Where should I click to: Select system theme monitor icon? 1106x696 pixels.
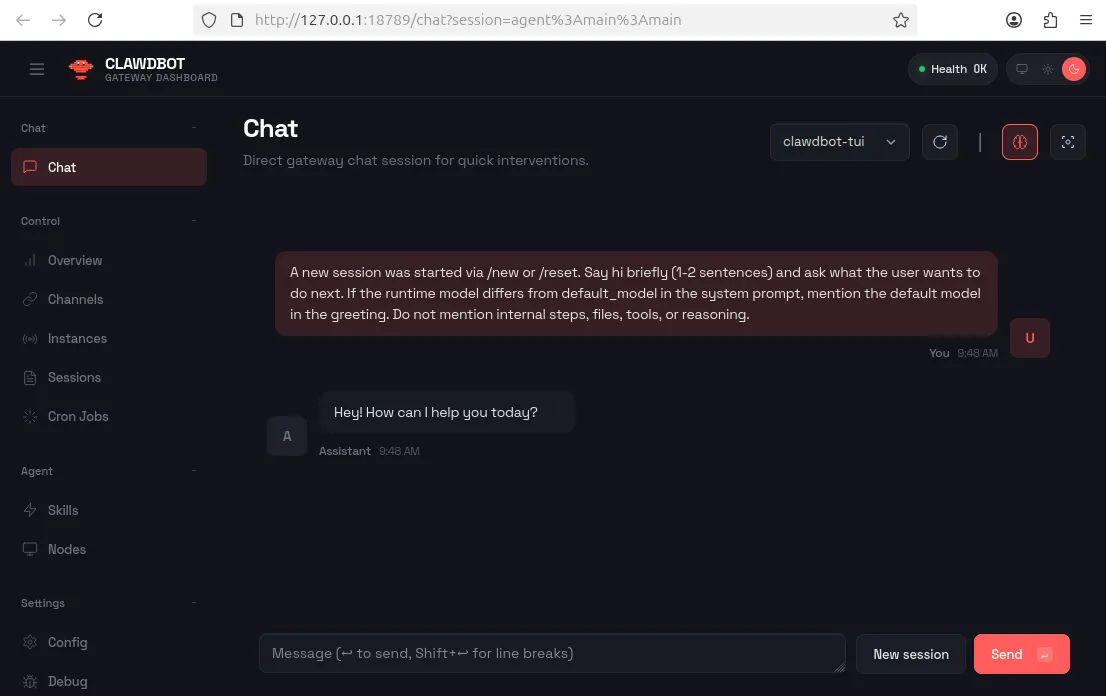(x=1022, y=69)
